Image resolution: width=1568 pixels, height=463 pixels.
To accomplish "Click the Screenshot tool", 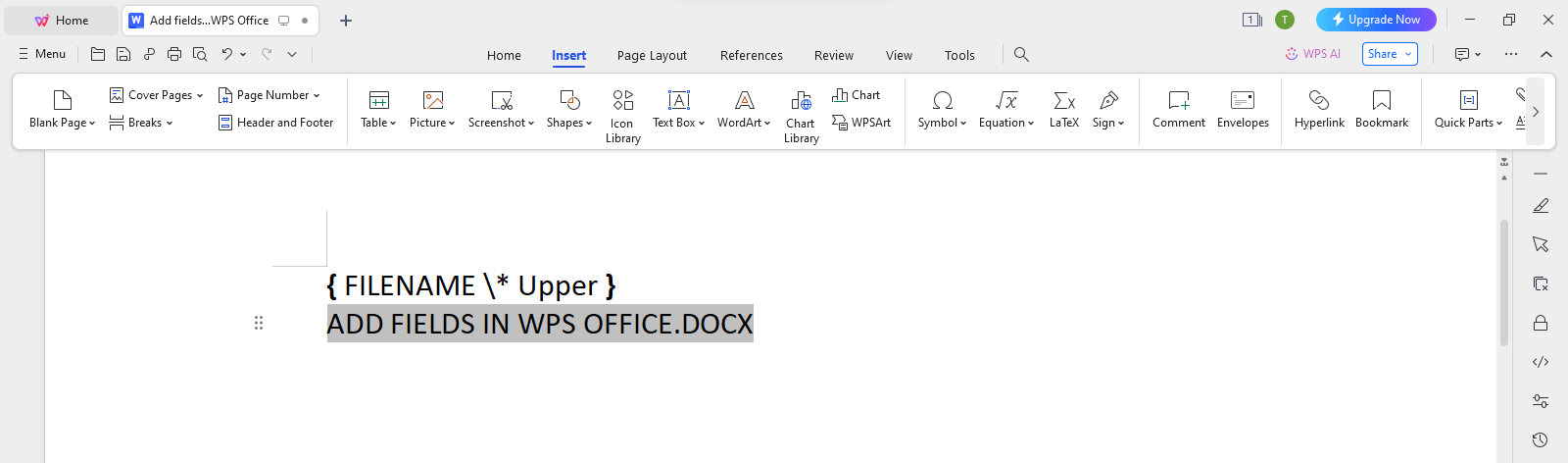I will pos(501,109).
